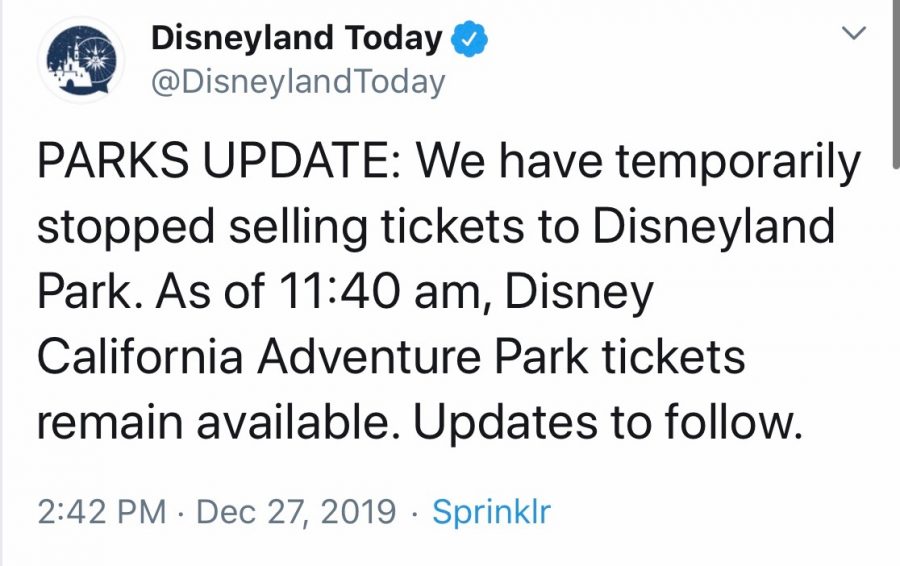The width and height of the screenshot is (900, 566).
Task: Click the "remain available" text
Action: click(218, 423)
